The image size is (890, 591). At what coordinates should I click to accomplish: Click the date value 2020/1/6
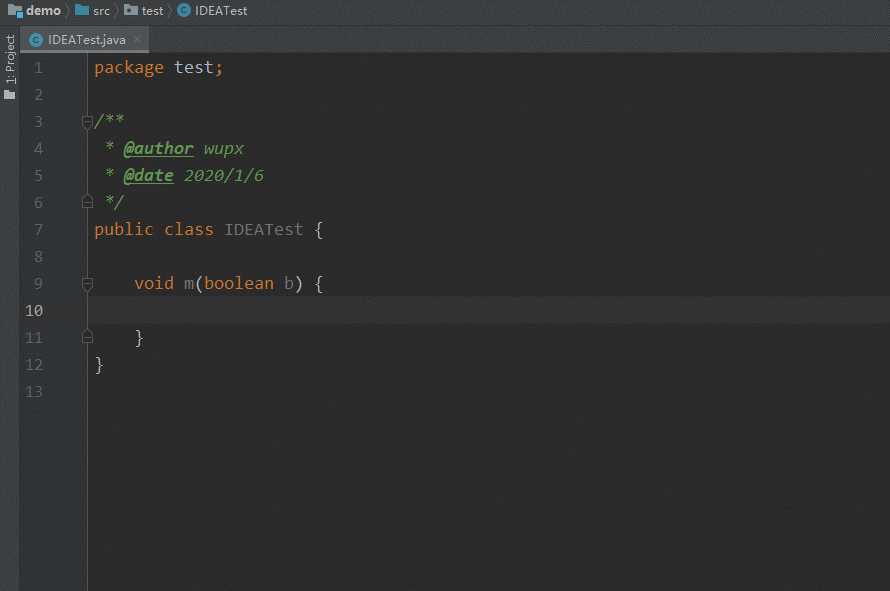pyautogui.click(x=224, y=175)
